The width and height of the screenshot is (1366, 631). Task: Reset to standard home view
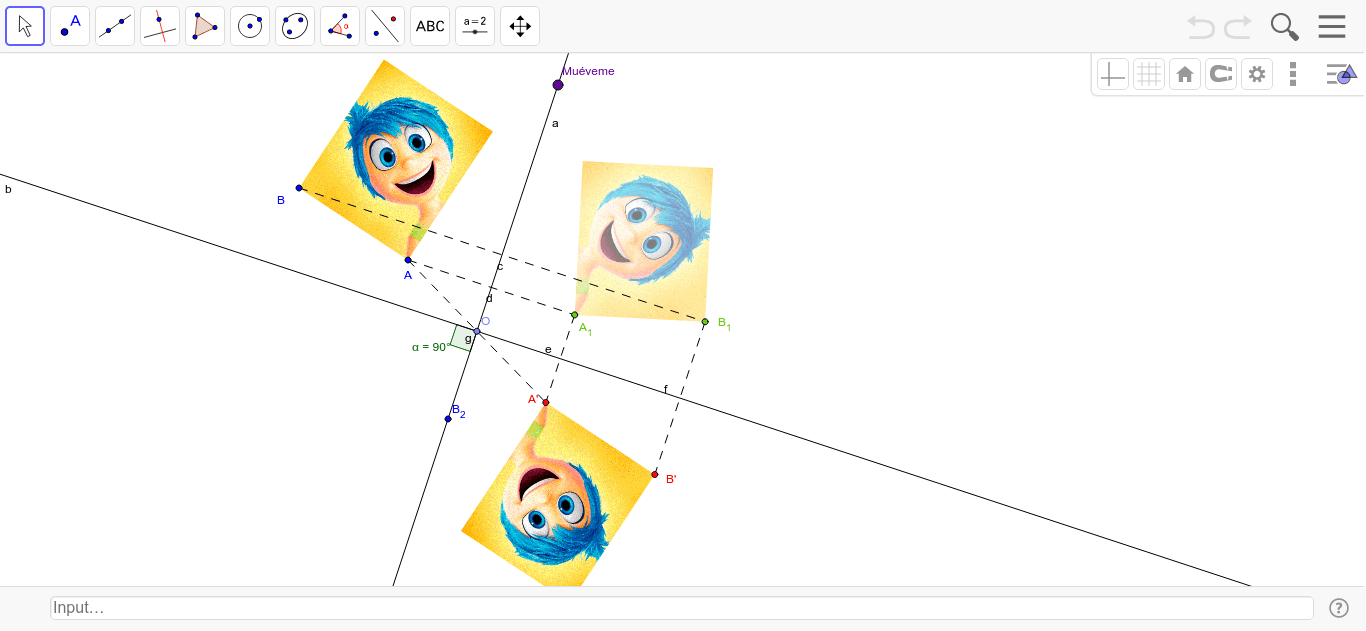[1185, 74]
